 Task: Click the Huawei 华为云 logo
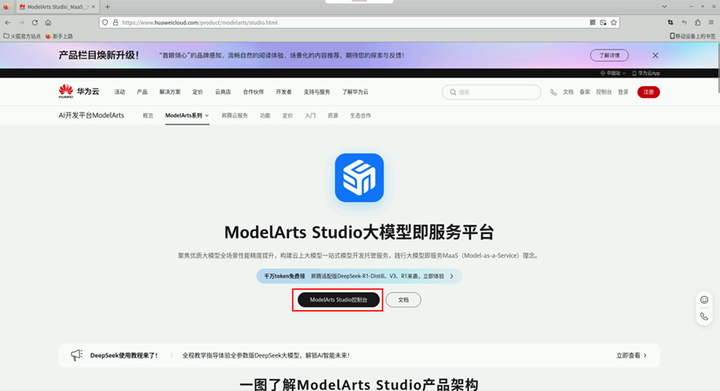tap(79, 91)
